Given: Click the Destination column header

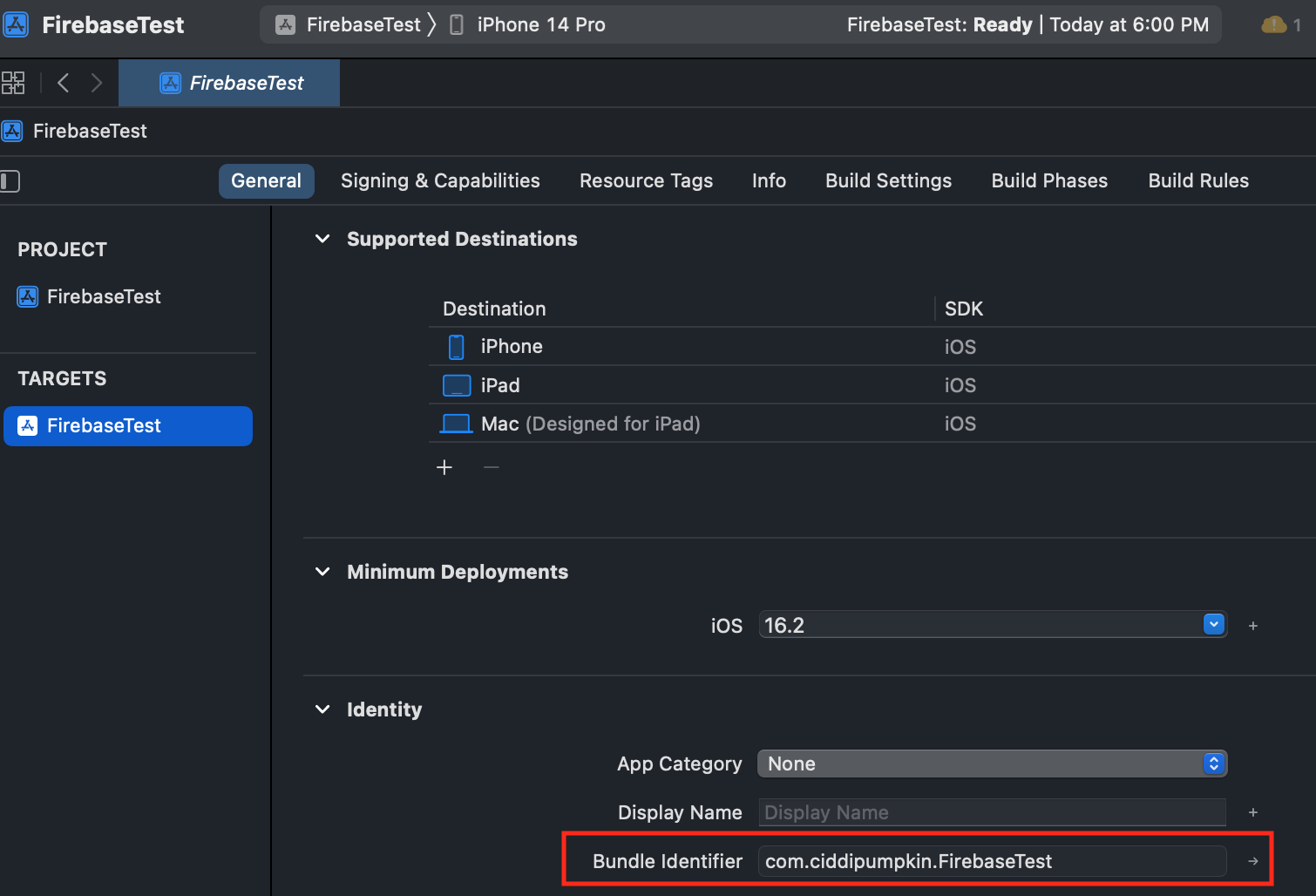Looking at the screenshot, I should (x=494, y=309).
